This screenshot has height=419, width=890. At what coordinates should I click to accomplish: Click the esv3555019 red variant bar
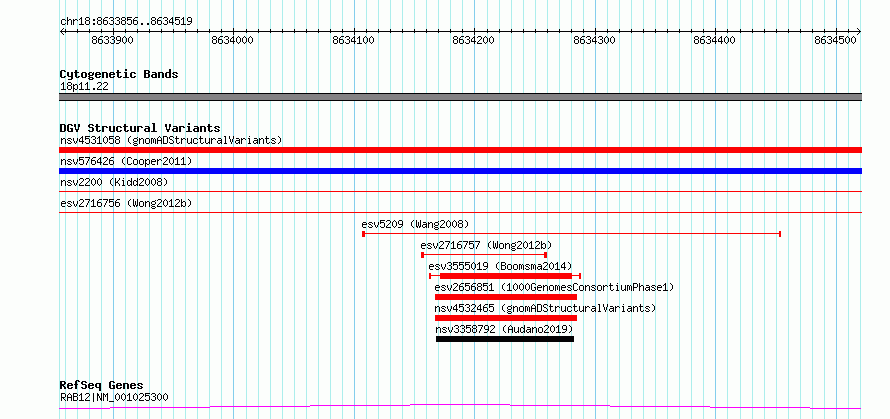pos(505,276)
